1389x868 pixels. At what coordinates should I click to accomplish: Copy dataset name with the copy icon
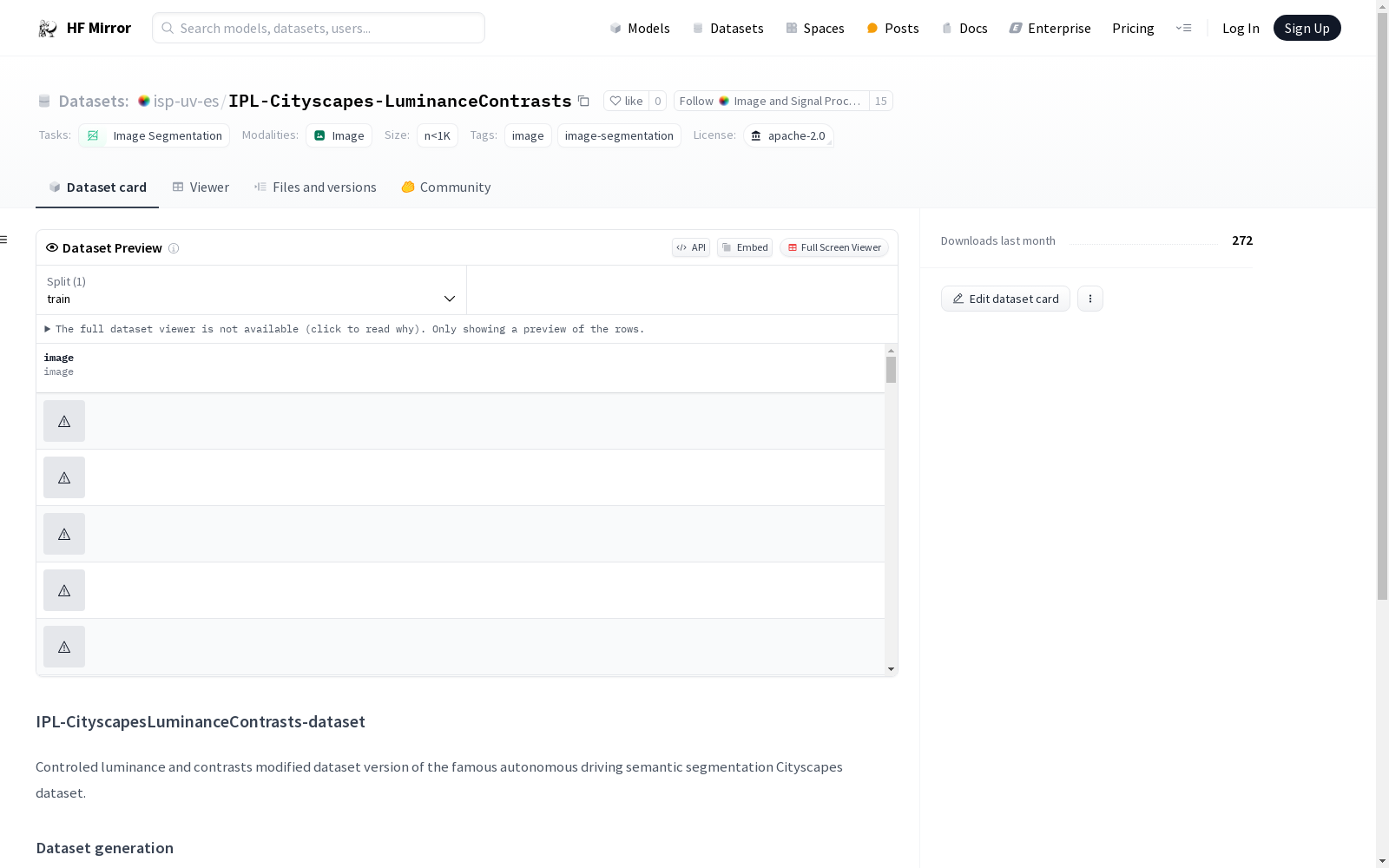tap(583, 101)
